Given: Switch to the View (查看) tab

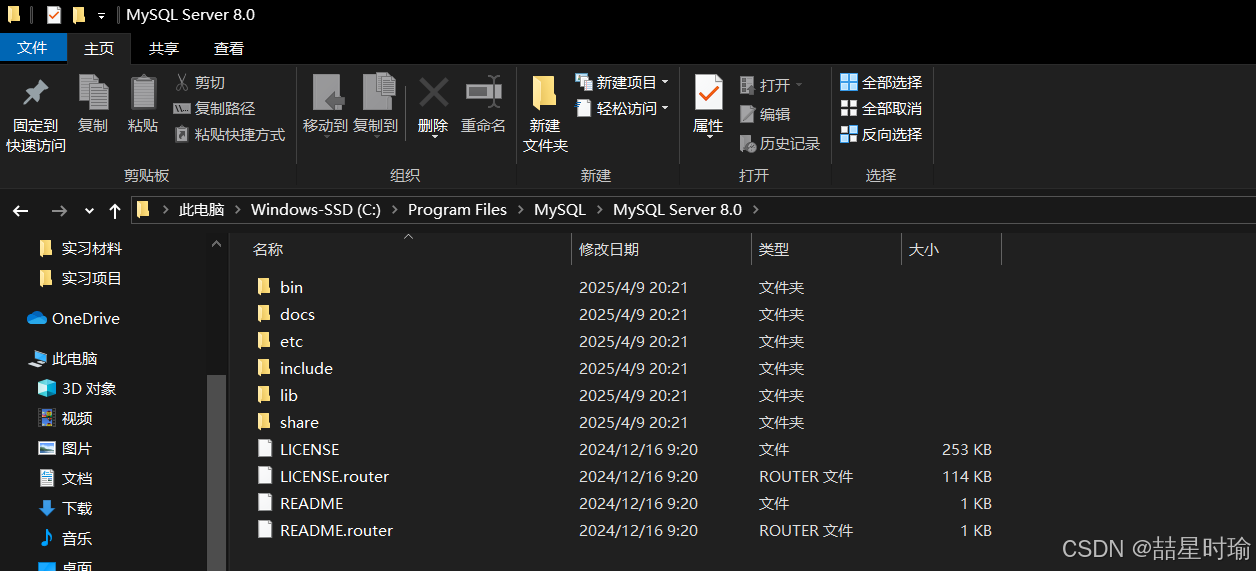Looking at the screenshot, I should coord(229,48).
